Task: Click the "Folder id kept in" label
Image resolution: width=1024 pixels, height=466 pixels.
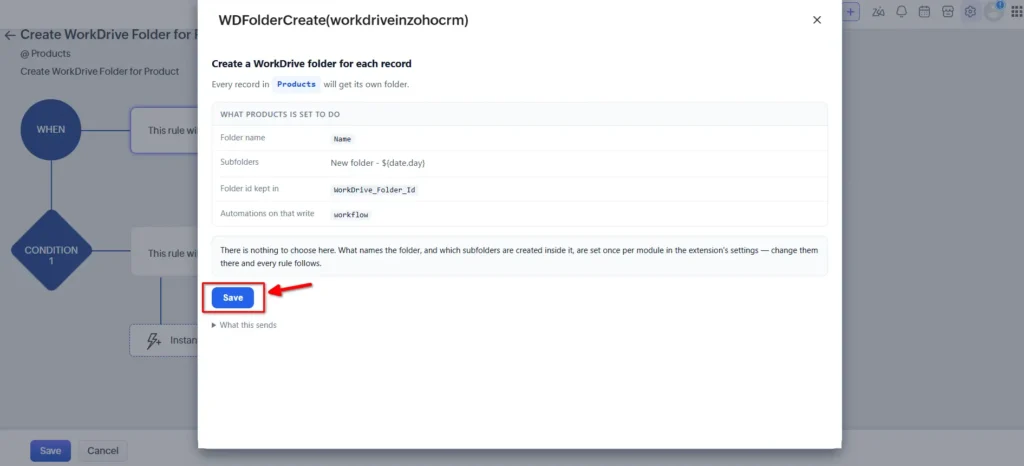Action: point(250,189)
